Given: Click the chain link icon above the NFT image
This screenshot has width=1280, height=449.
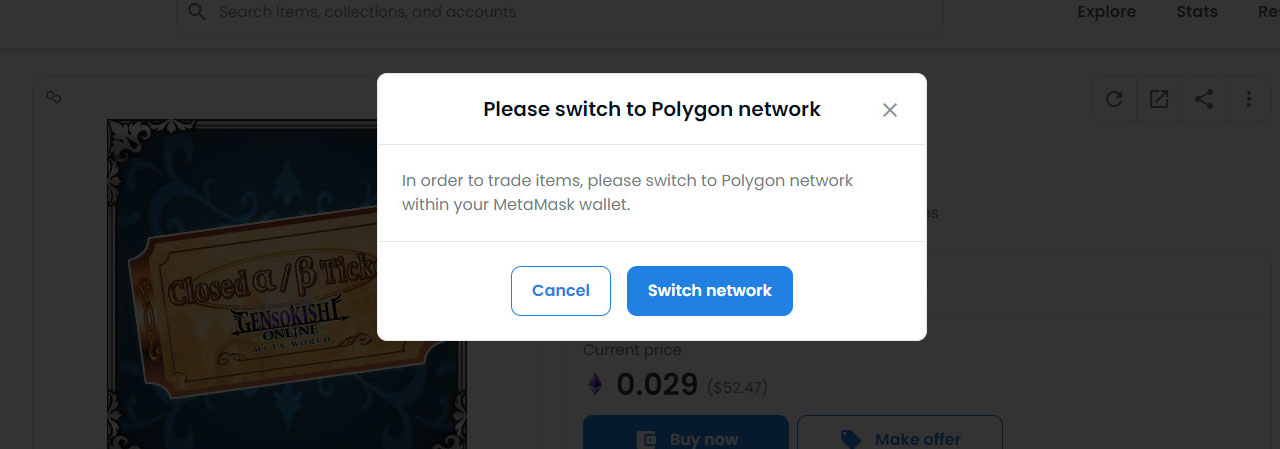Looking at the screenshot, I should 55,97.
